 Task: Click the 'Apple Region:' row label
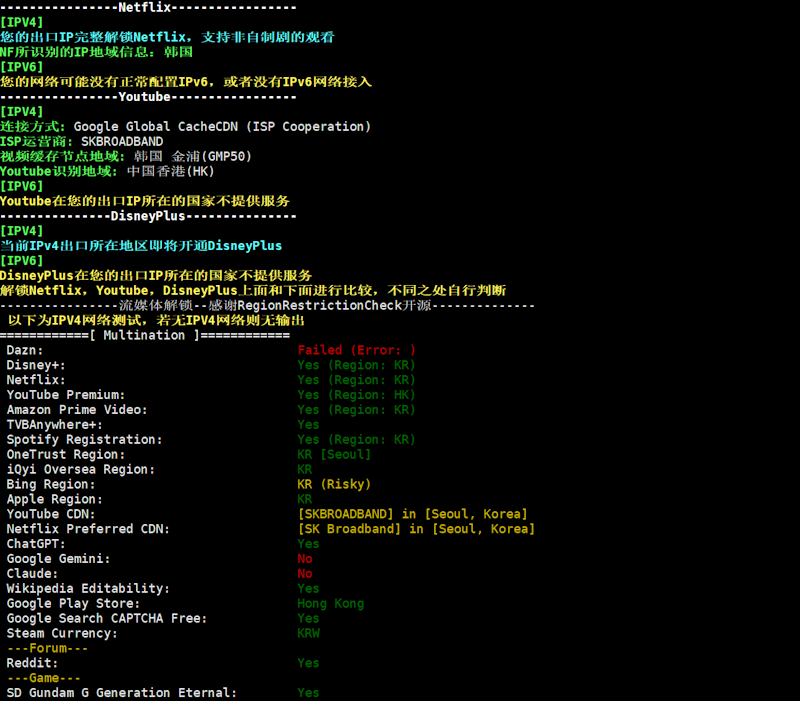55,499
